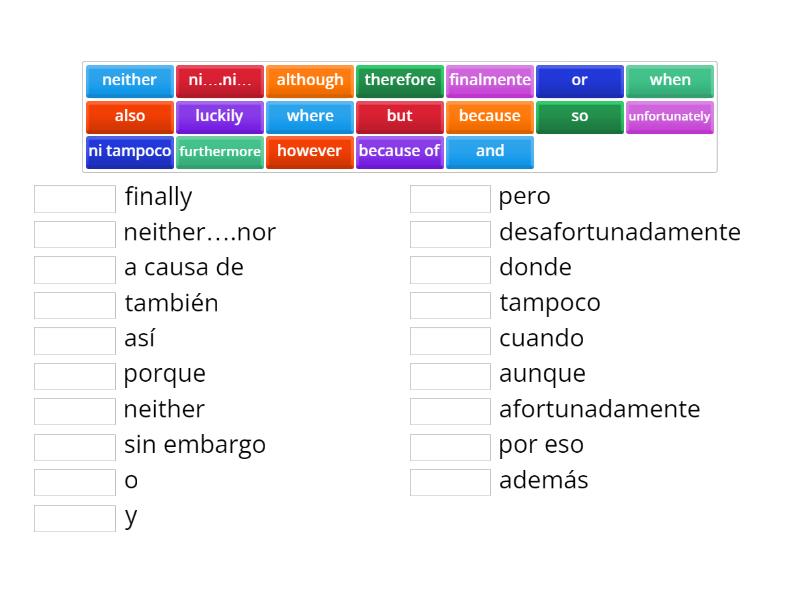The height and width of the screenshot is (600, 800).
Task: Pick the 'furthermore' word tile
Action: click(x=219, y=152)
